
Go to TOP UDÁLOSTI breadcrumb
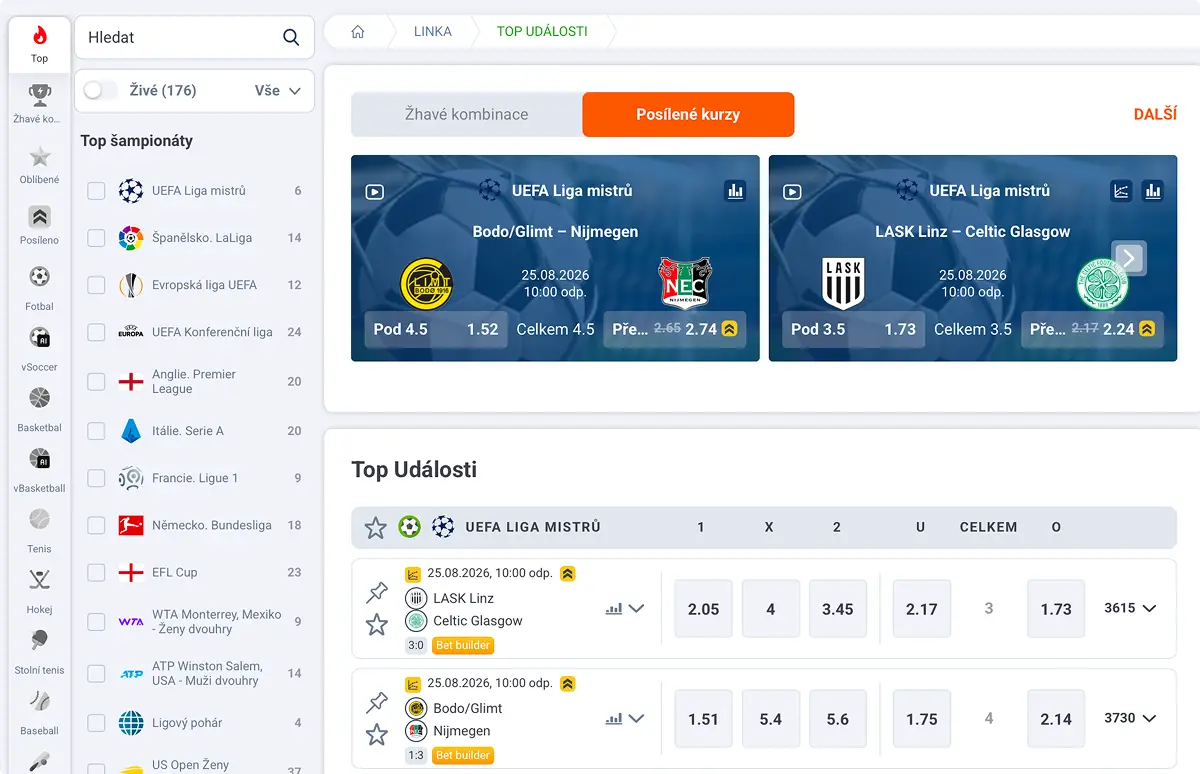[542, 31]
